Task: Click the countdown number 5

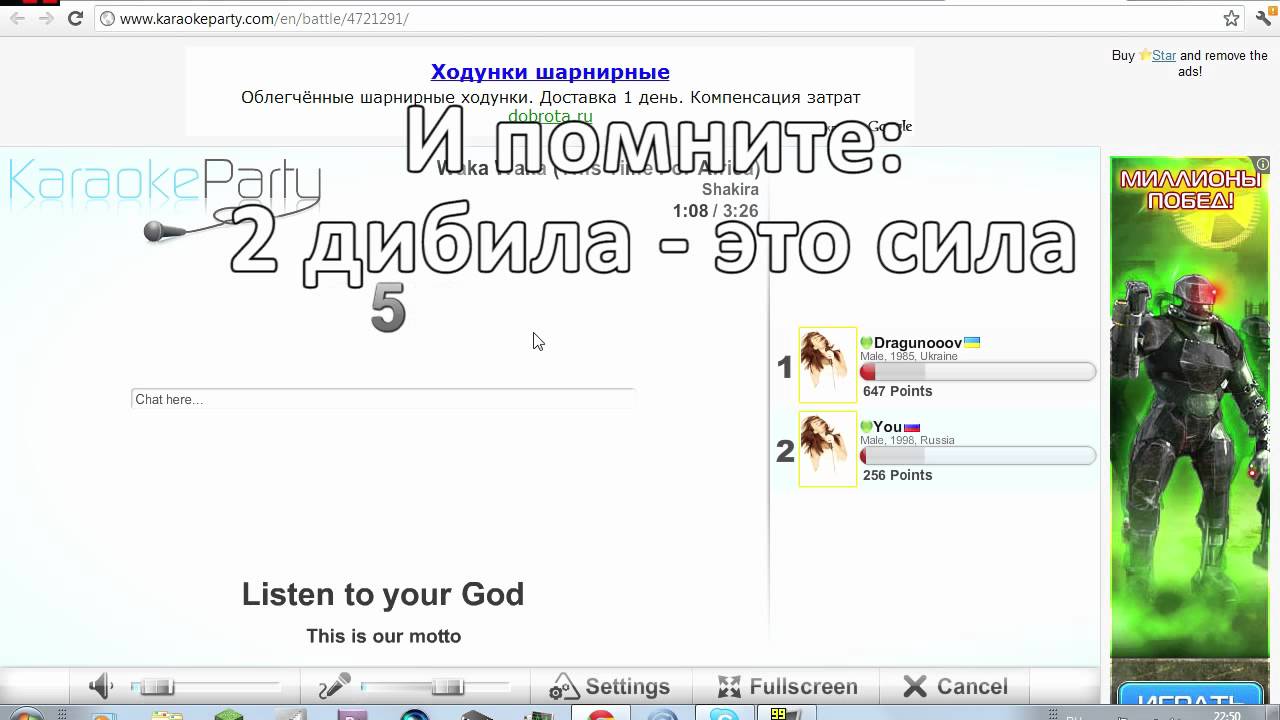Action: pyautogui.click(x=388, y=307)
